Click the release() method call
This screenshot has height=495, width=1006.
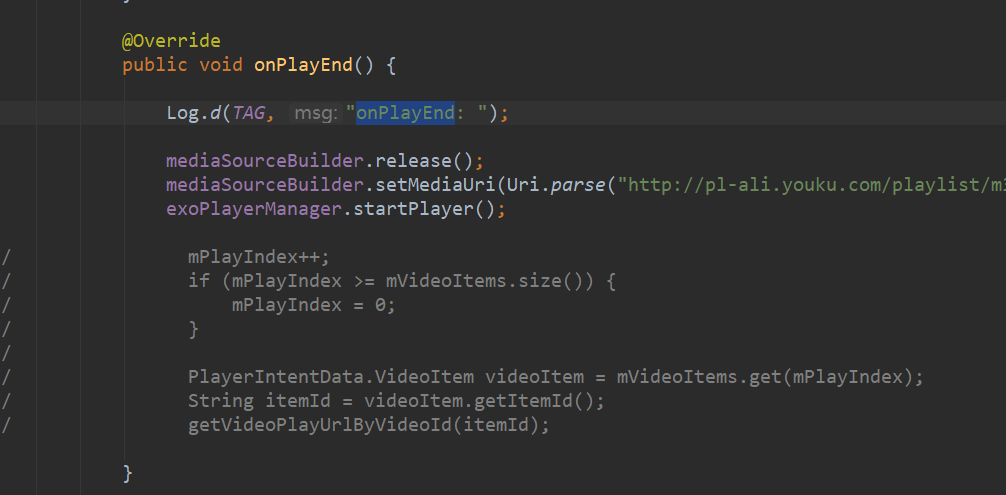click(424, 160)
